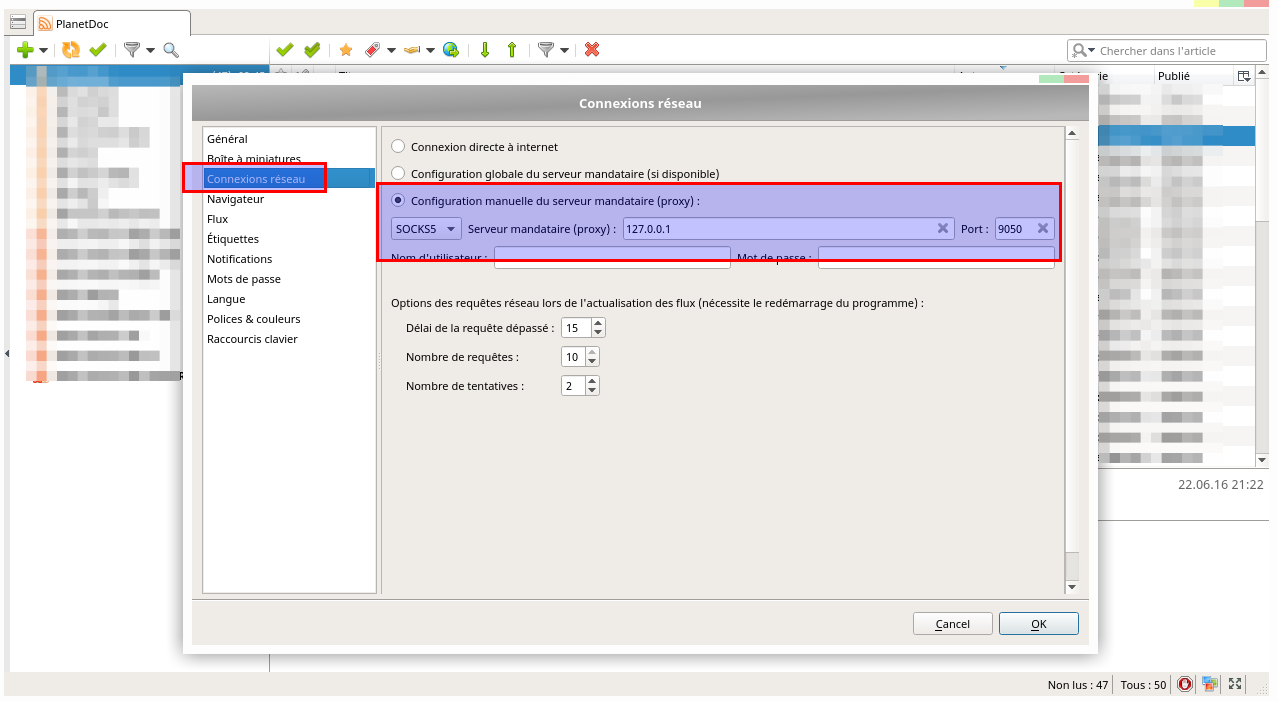Open the feed filter dropdown arrow

point(150,50)
